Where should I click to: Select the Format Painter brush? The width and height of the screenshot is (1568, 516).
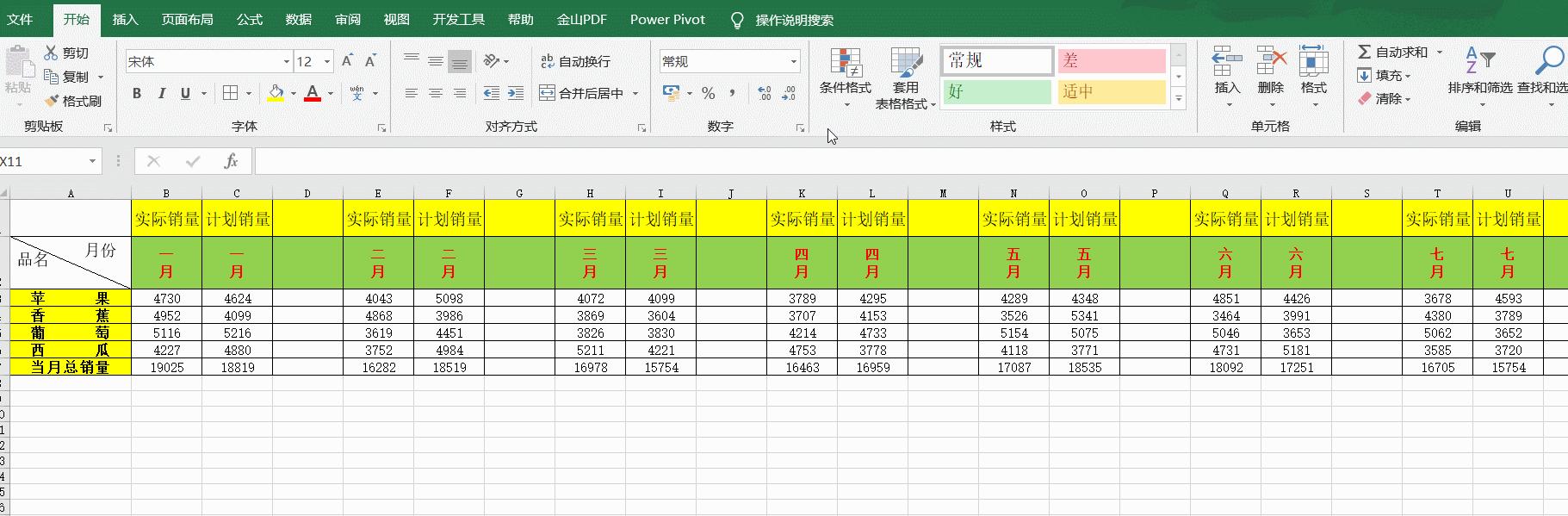(52, 101)
